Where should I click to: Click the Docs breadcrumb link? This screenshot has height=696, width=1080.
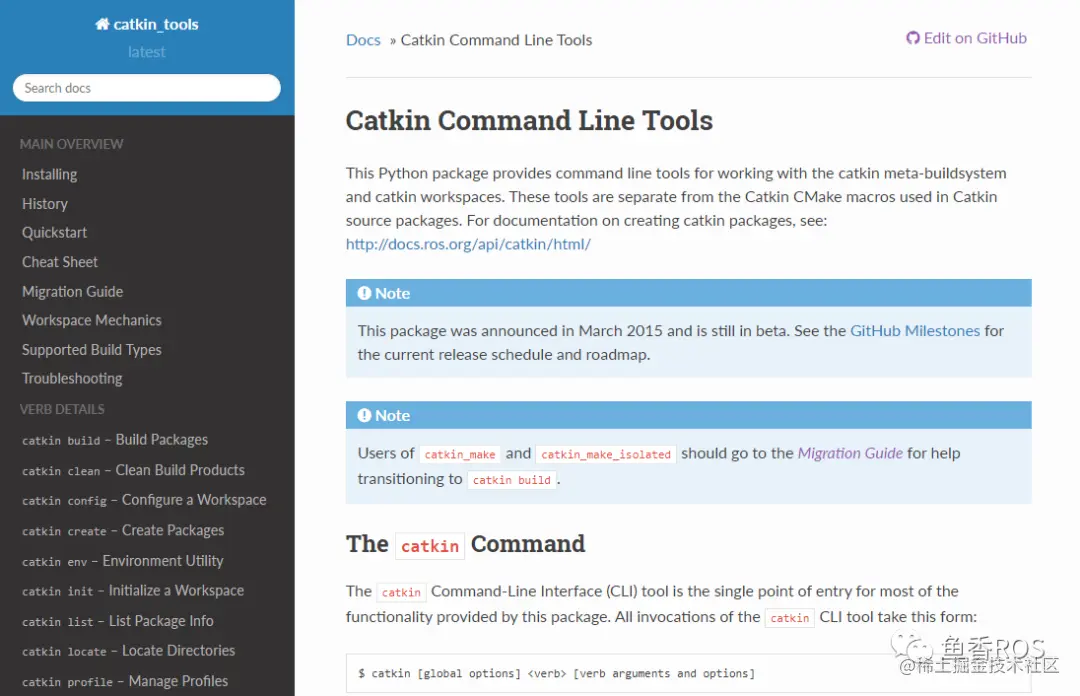coord(363,40)
